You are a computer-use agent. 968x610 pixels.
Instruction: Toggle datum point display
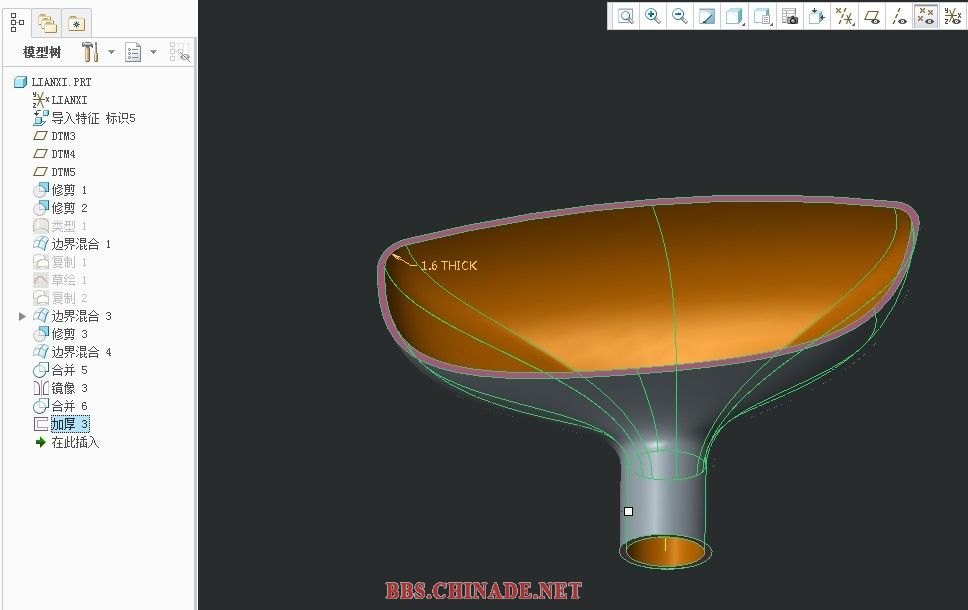pos(926,16)
